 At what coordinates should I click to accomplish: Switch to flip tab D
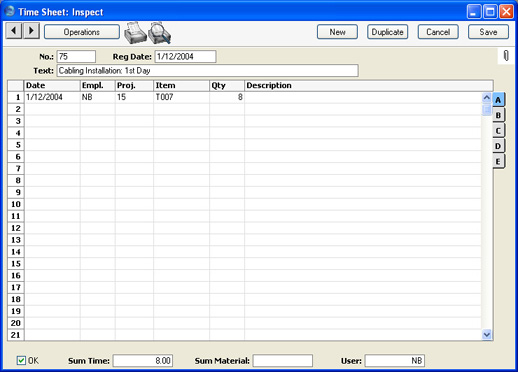[x=498, y=146]
